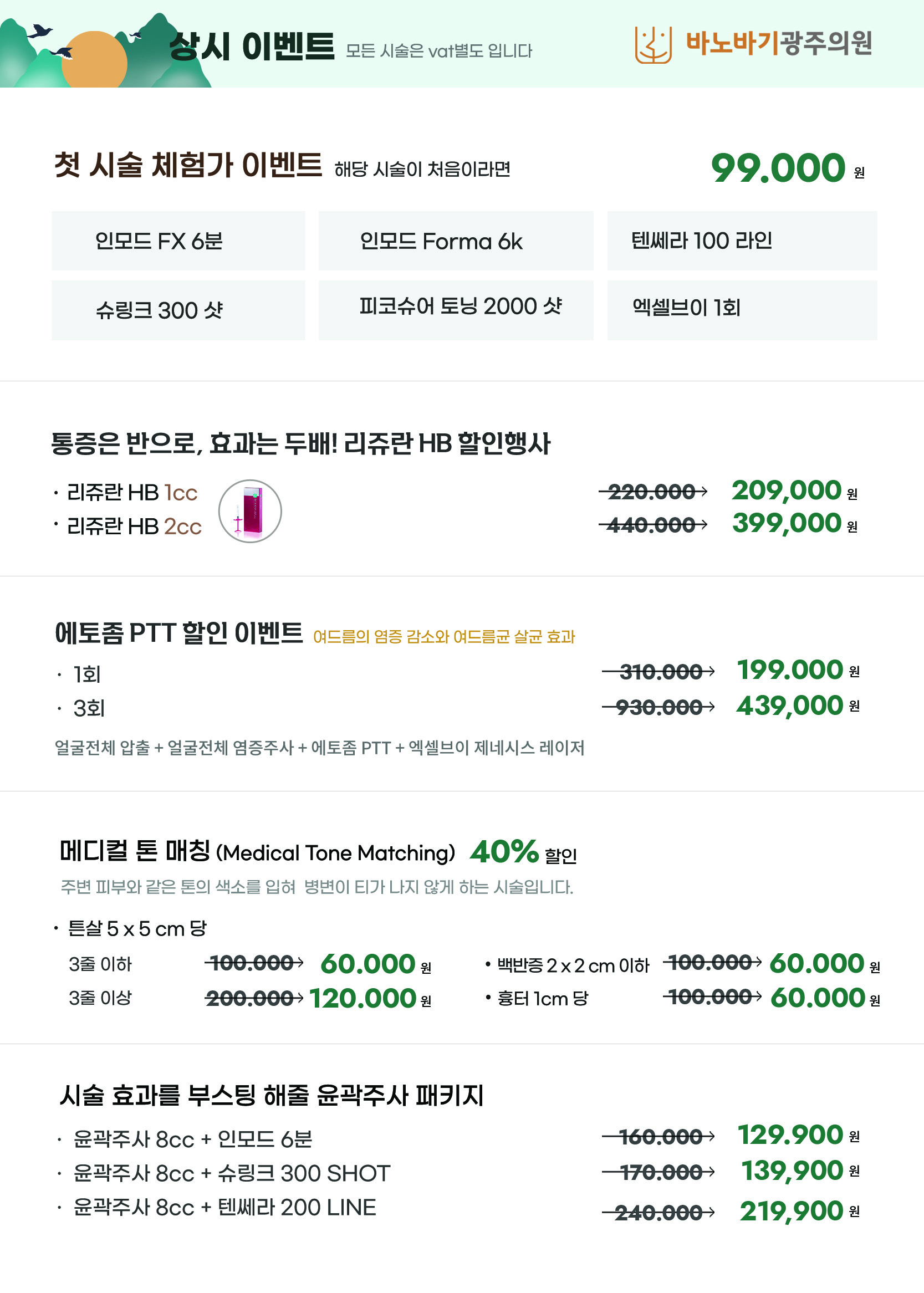The width and height of the screenshot is (924, 1293).
Task: Select the 텐쎄라 100 라인 option box
Action: 742,241
